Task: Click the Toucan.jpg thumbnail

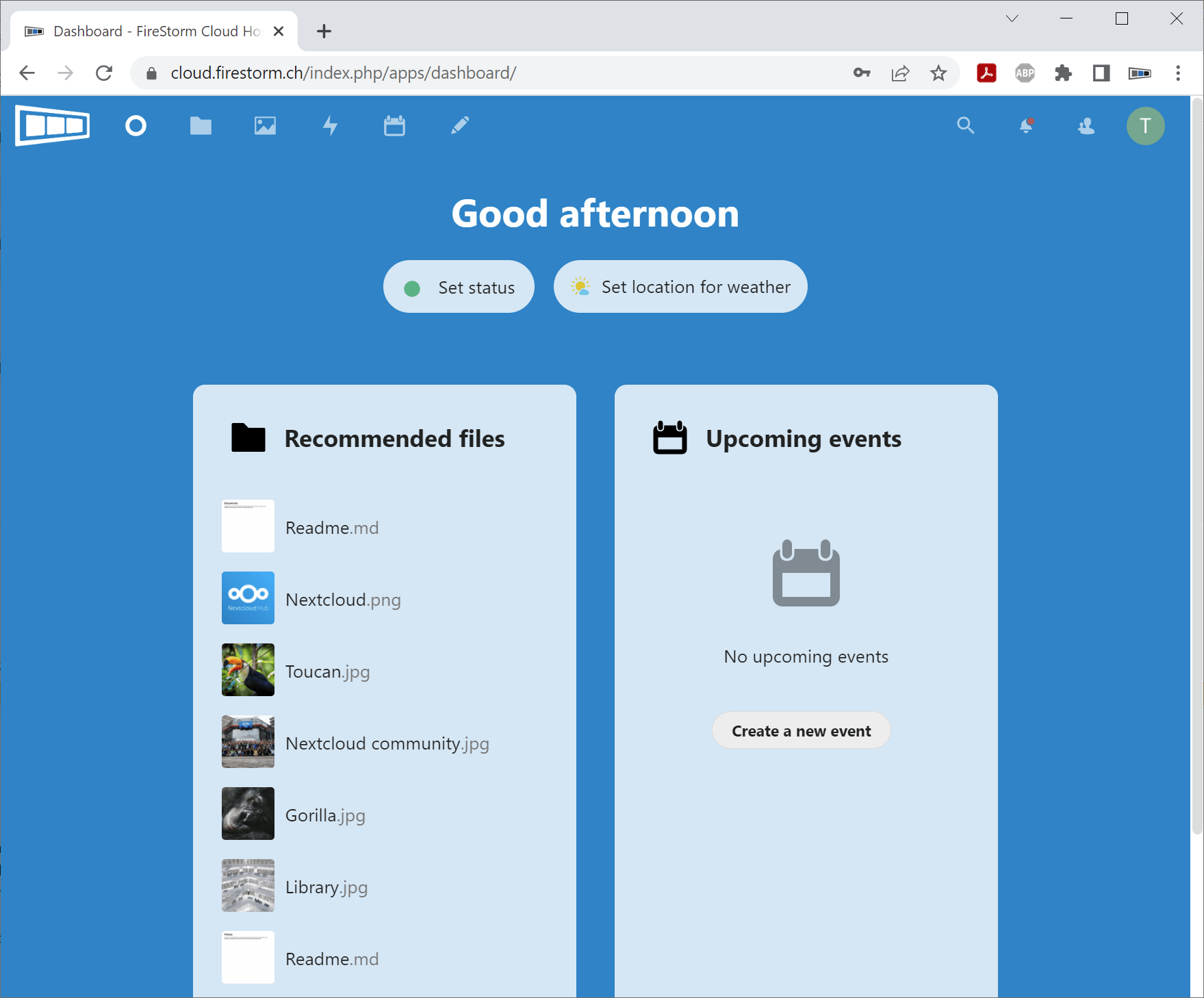Action: pyautogui.click(x=248, y=669)
